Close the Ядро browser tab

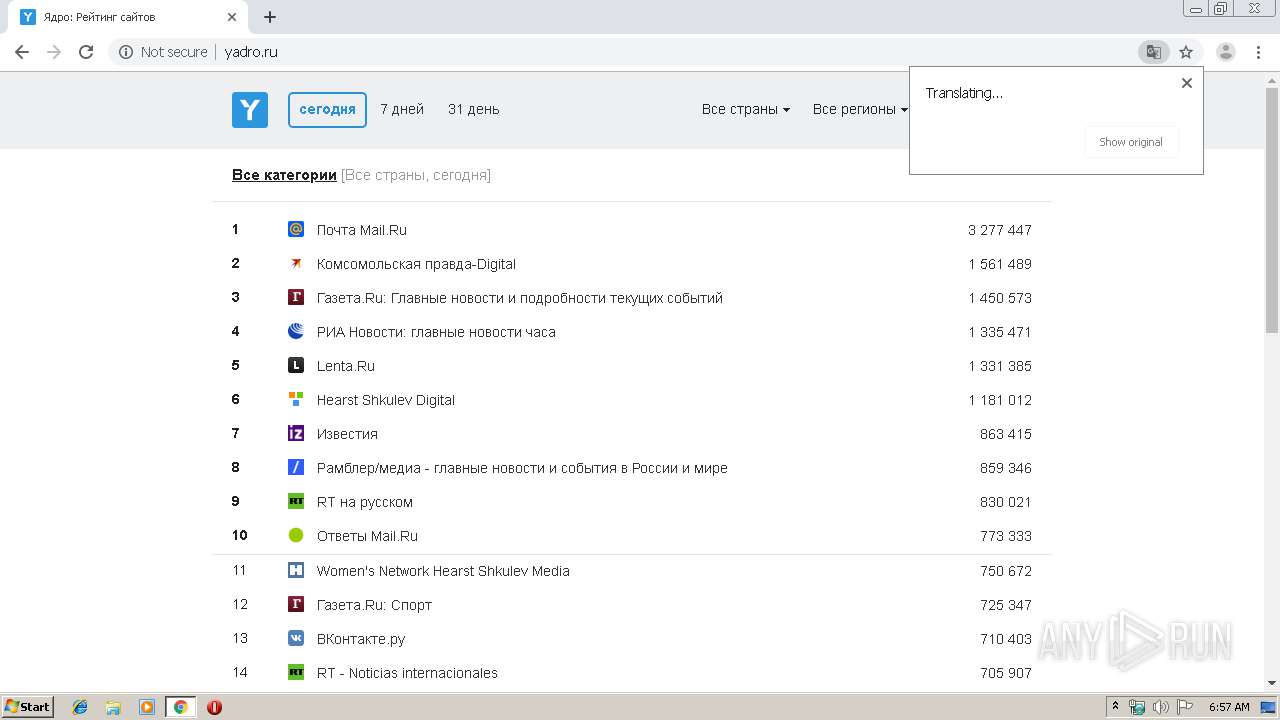click(x=232, y=17)
